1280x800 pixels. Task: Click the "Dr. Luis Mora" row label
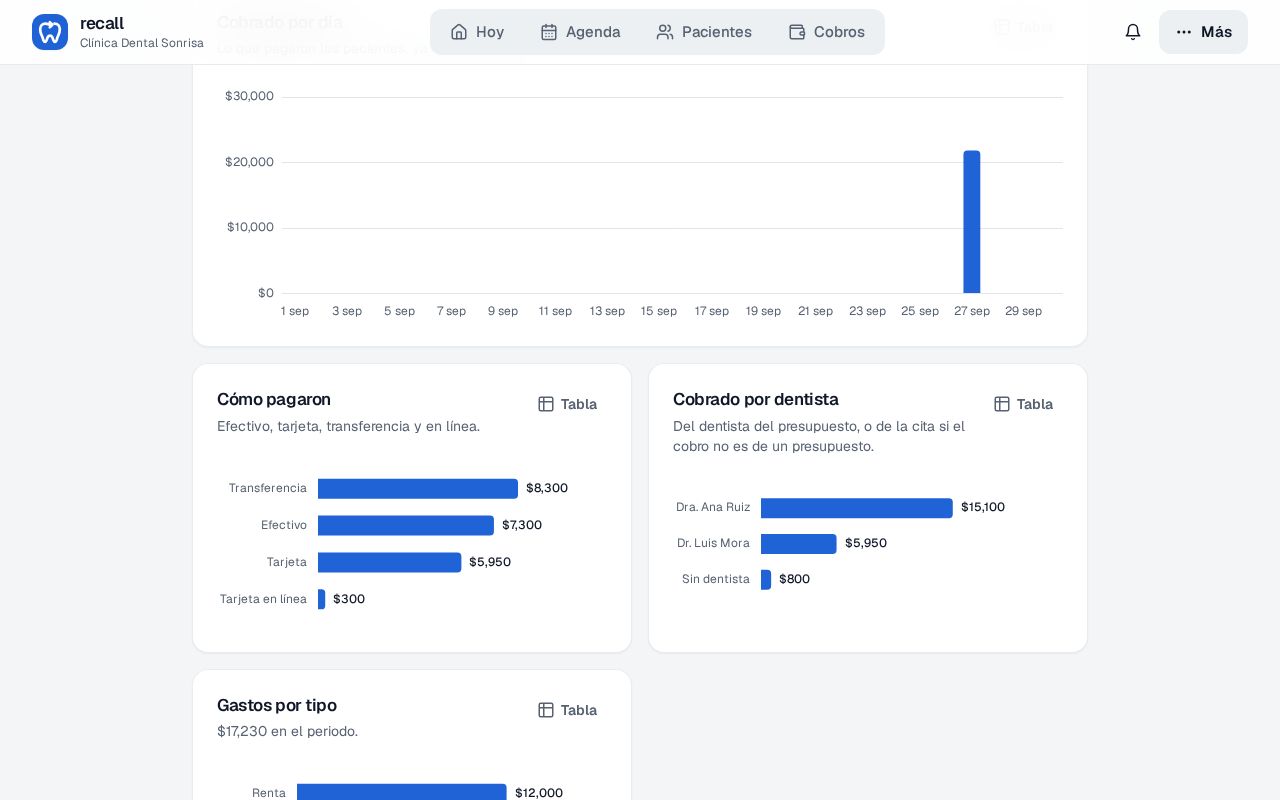(x=713, y=543)
